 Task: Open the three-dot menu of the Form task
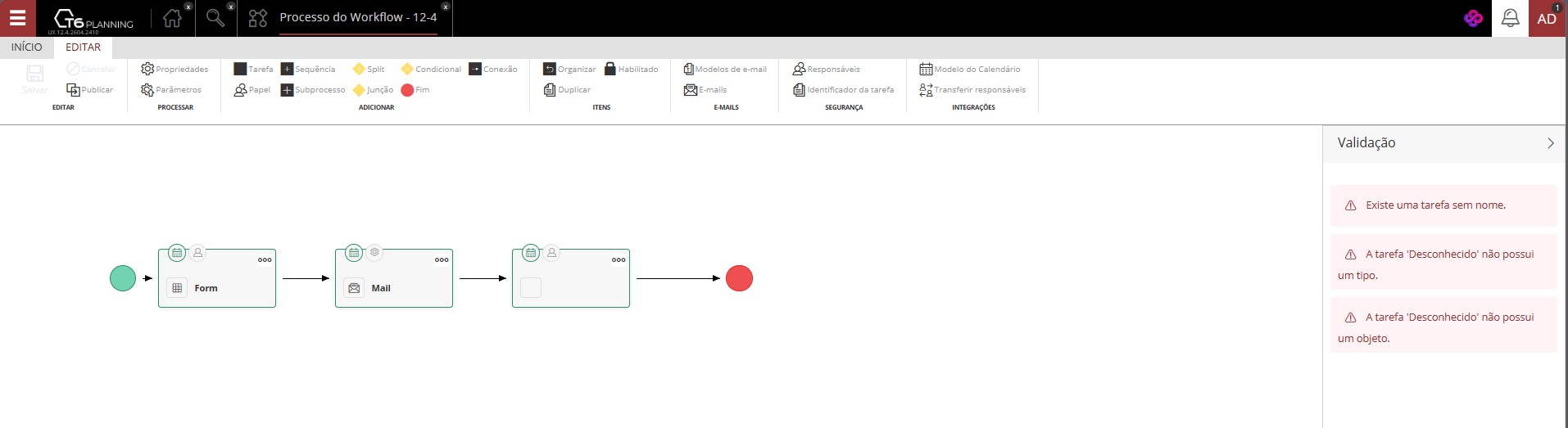pyautogui.click(x=265, y=260)
